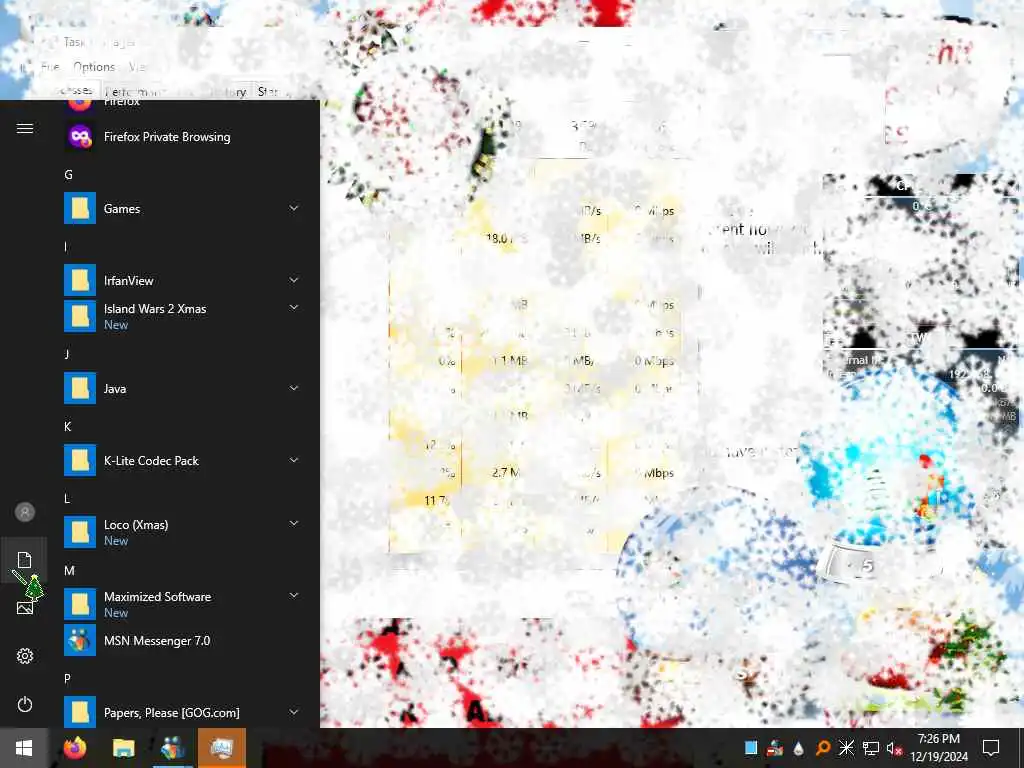Expand the Island Wars 2 Xmas chevron
The height and width of the screenshot is (768, 1024).
(x=294, y=307)
